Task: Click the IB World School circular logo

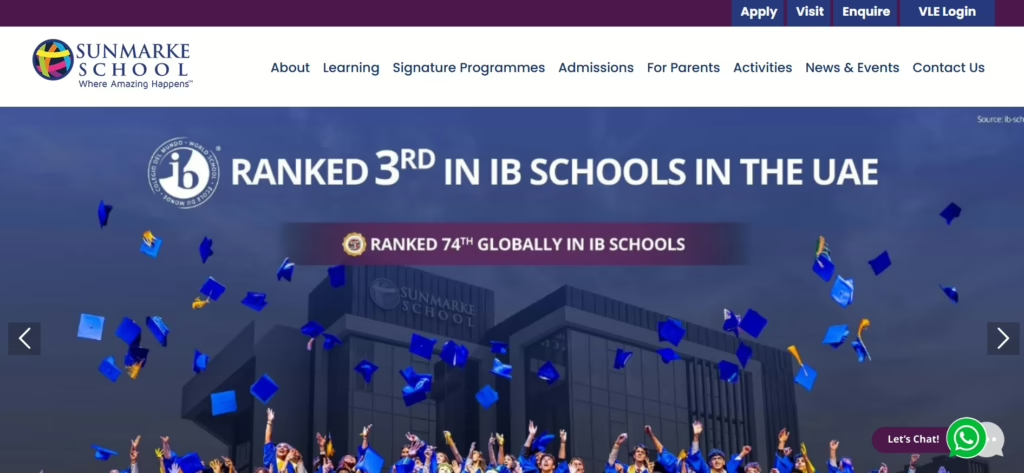Action: click(x=184, y=173)
